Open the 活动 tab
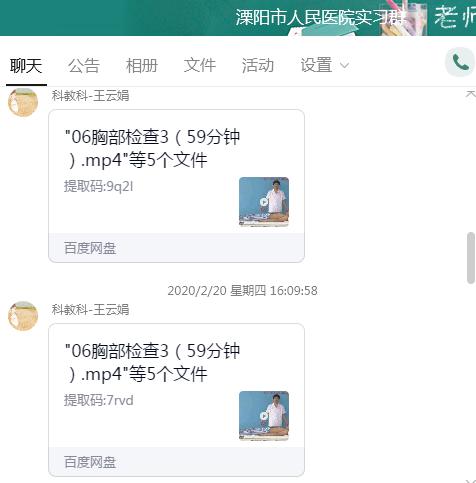Viewport: 476px width, 483px height. click(258, 65)
